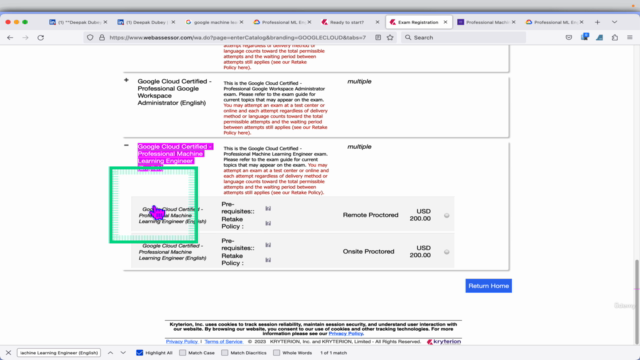Open the Privacy Policy link in cookie notice

pos(345,333)
